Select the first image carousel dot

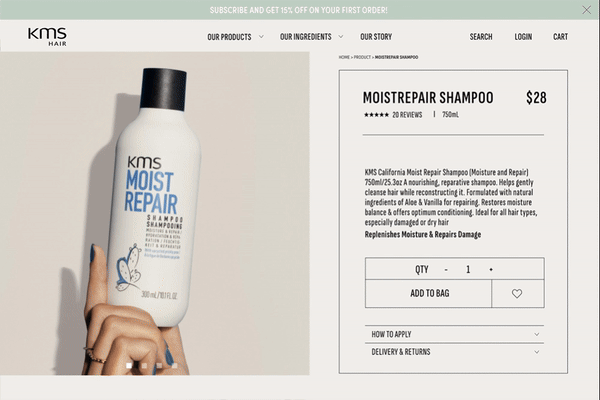click(129, 366)
